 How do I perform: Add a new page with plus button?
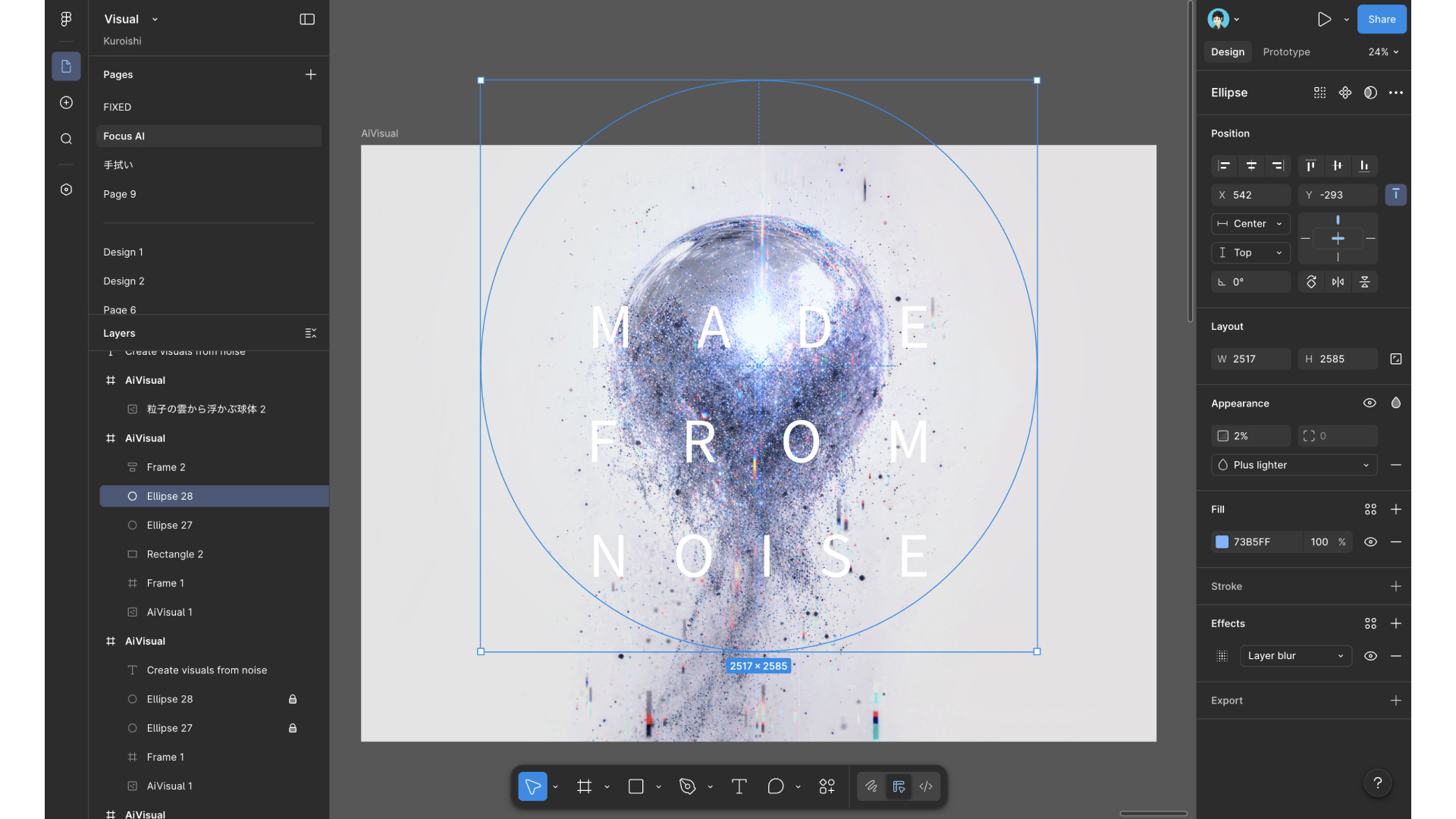(x=310, y=74)
